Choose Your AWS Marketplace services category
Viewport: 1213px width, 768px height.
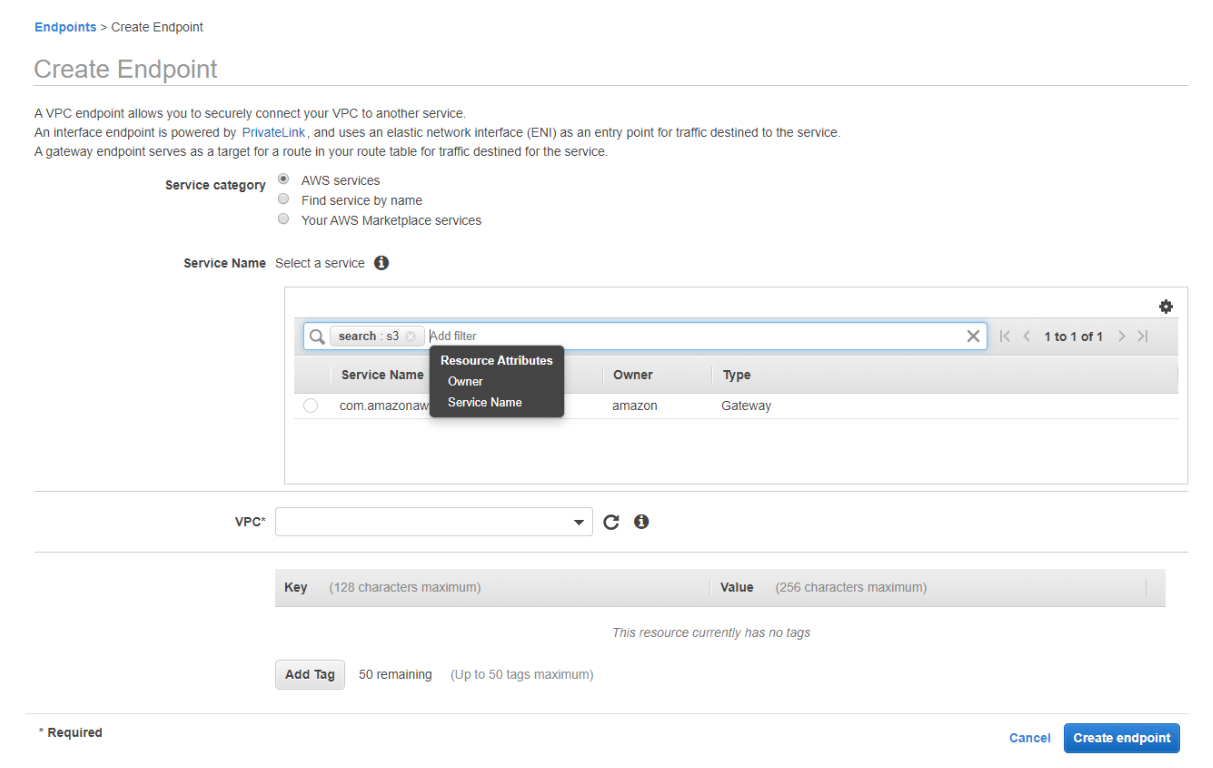(x=283, y=218)
